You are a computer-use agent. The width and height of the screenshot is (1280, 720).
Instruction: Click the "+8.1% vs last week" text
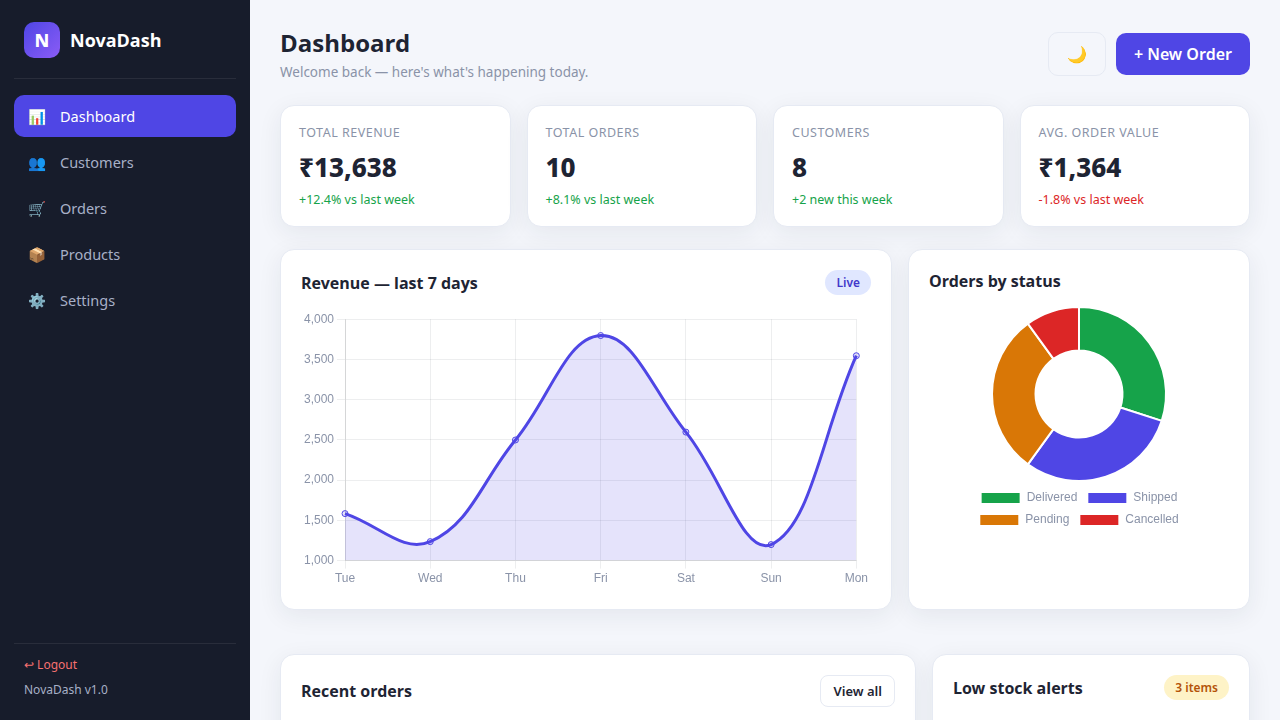(x=600, y=199)
